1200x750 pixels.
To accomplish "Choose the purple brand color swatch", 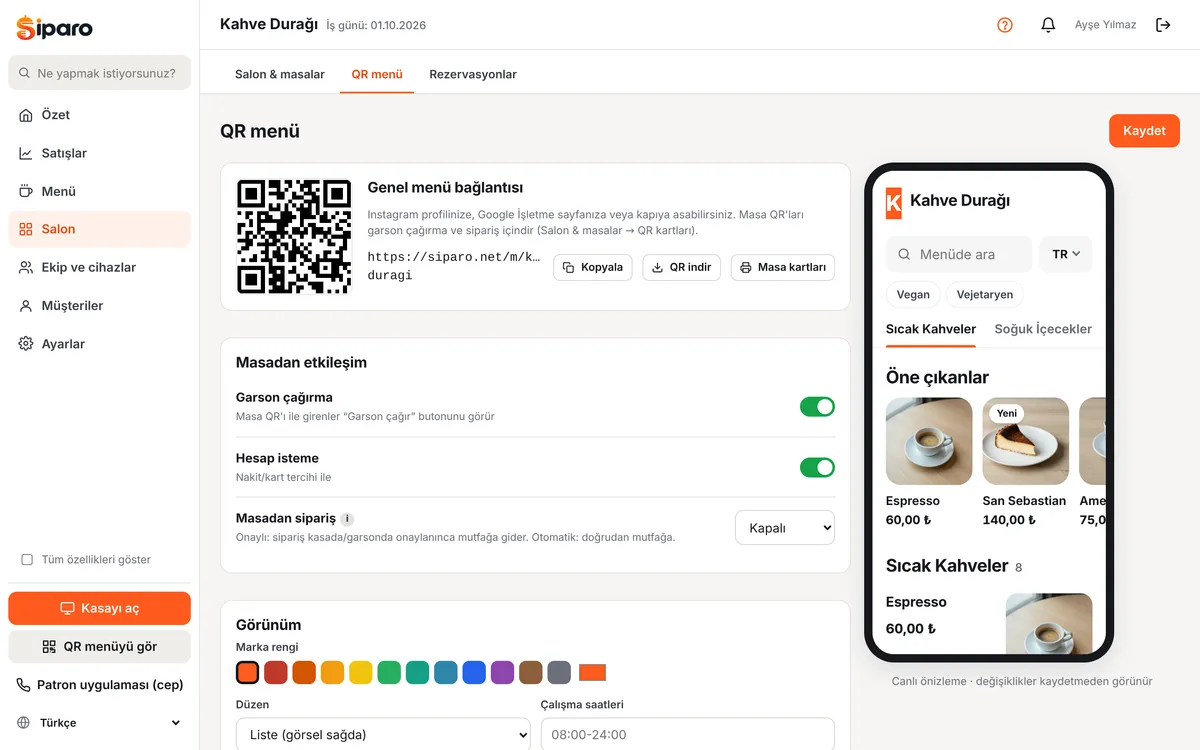I will point(503,672).
